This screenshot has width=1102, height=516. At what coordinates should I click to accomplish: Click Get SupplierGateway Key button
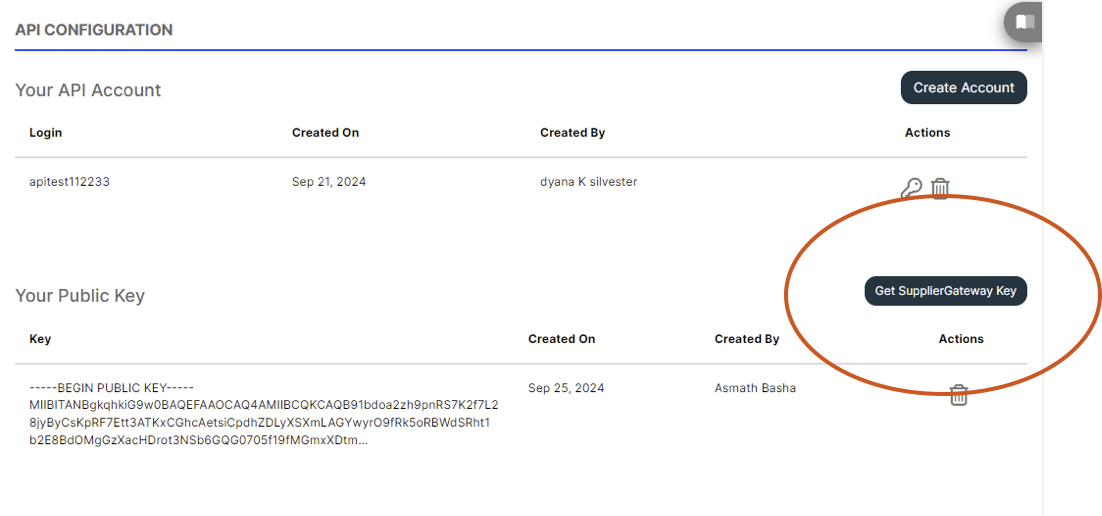coord(945,291)
